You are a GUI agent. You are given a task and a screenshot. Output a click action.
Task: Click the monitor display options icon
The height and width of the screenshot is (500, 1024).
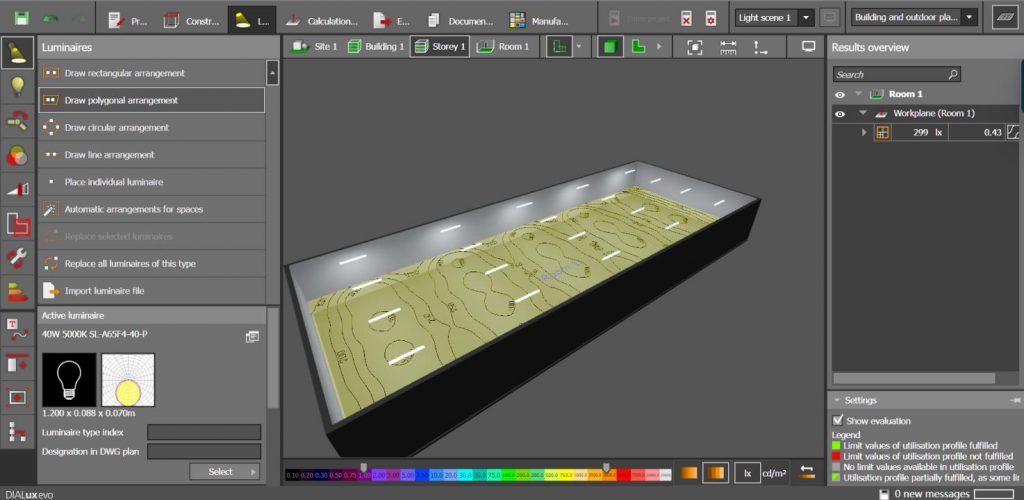coord(809,46)
